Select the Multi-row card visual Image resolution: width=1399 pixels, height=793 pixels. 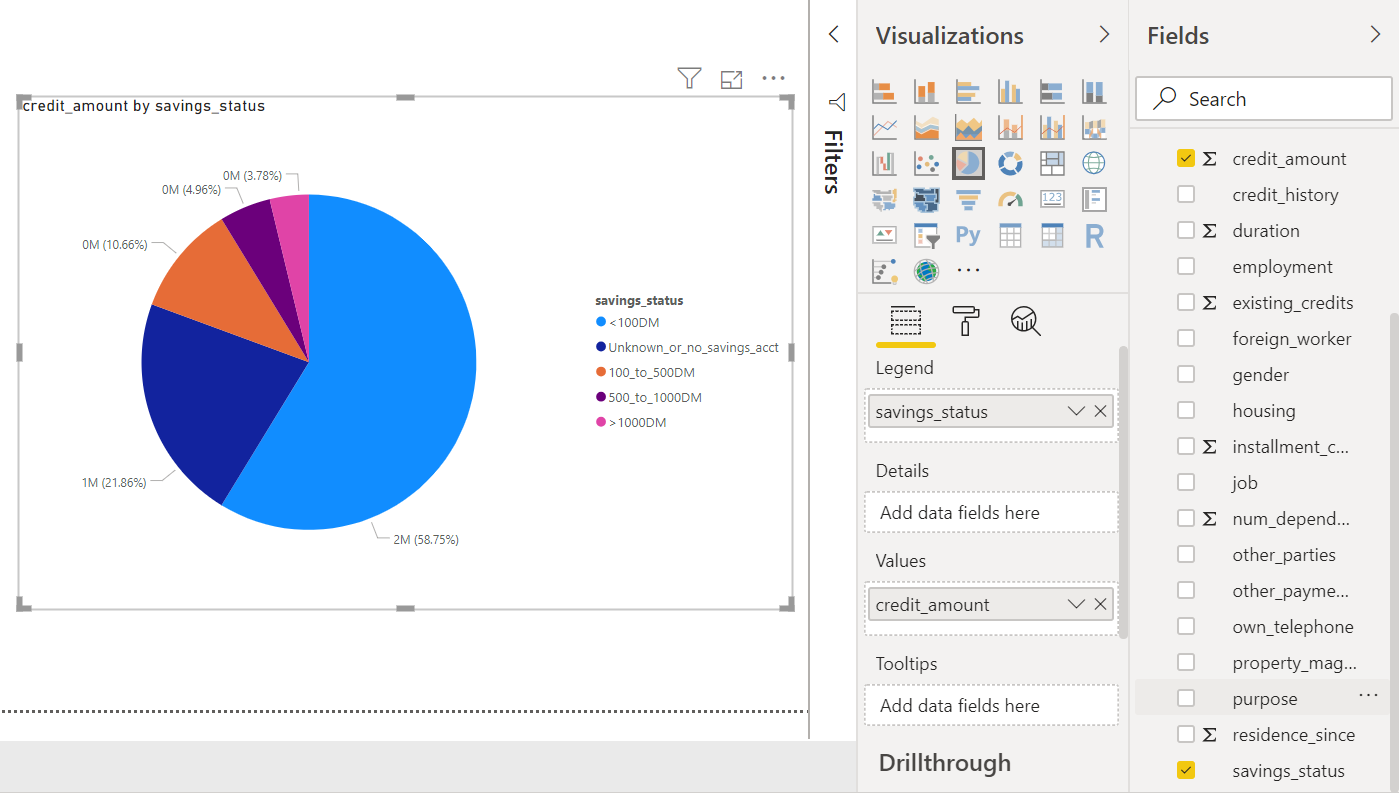tap(1094, 199)
